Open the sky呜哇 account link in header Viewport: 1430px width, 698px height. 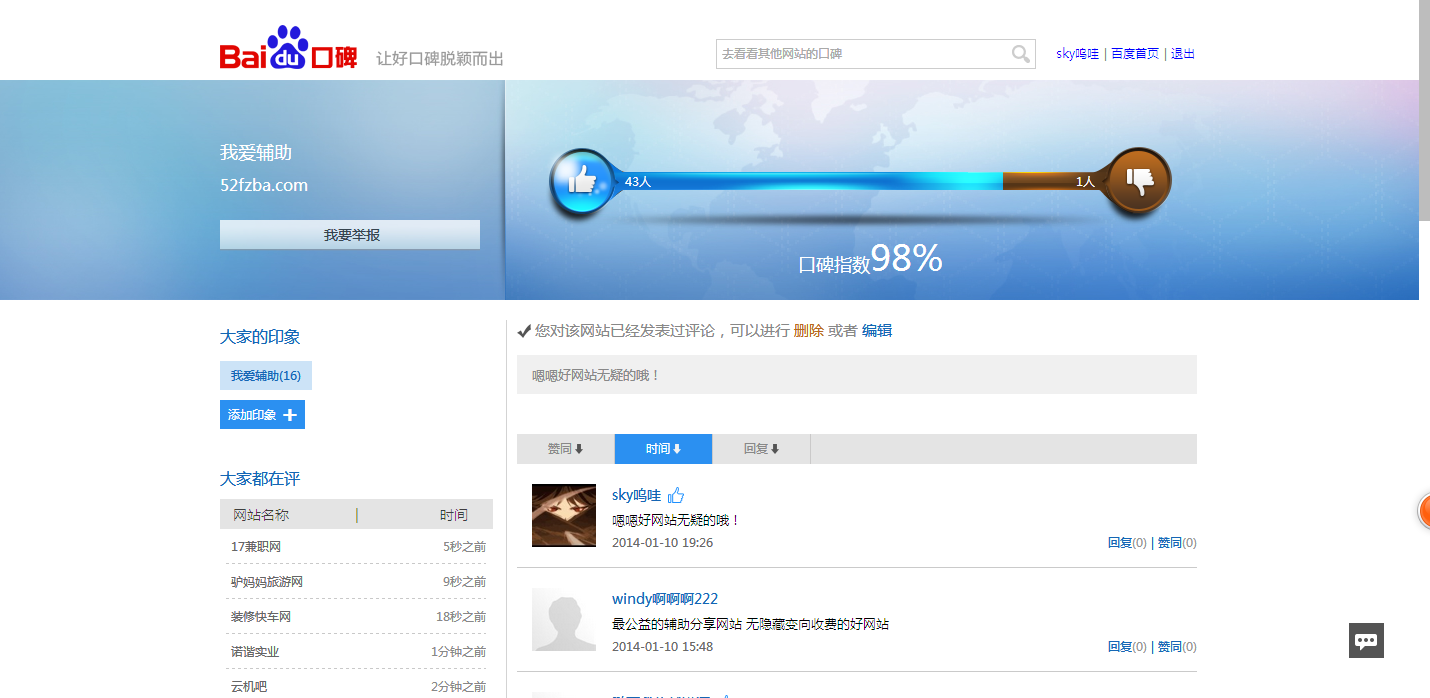(1077, 54)
